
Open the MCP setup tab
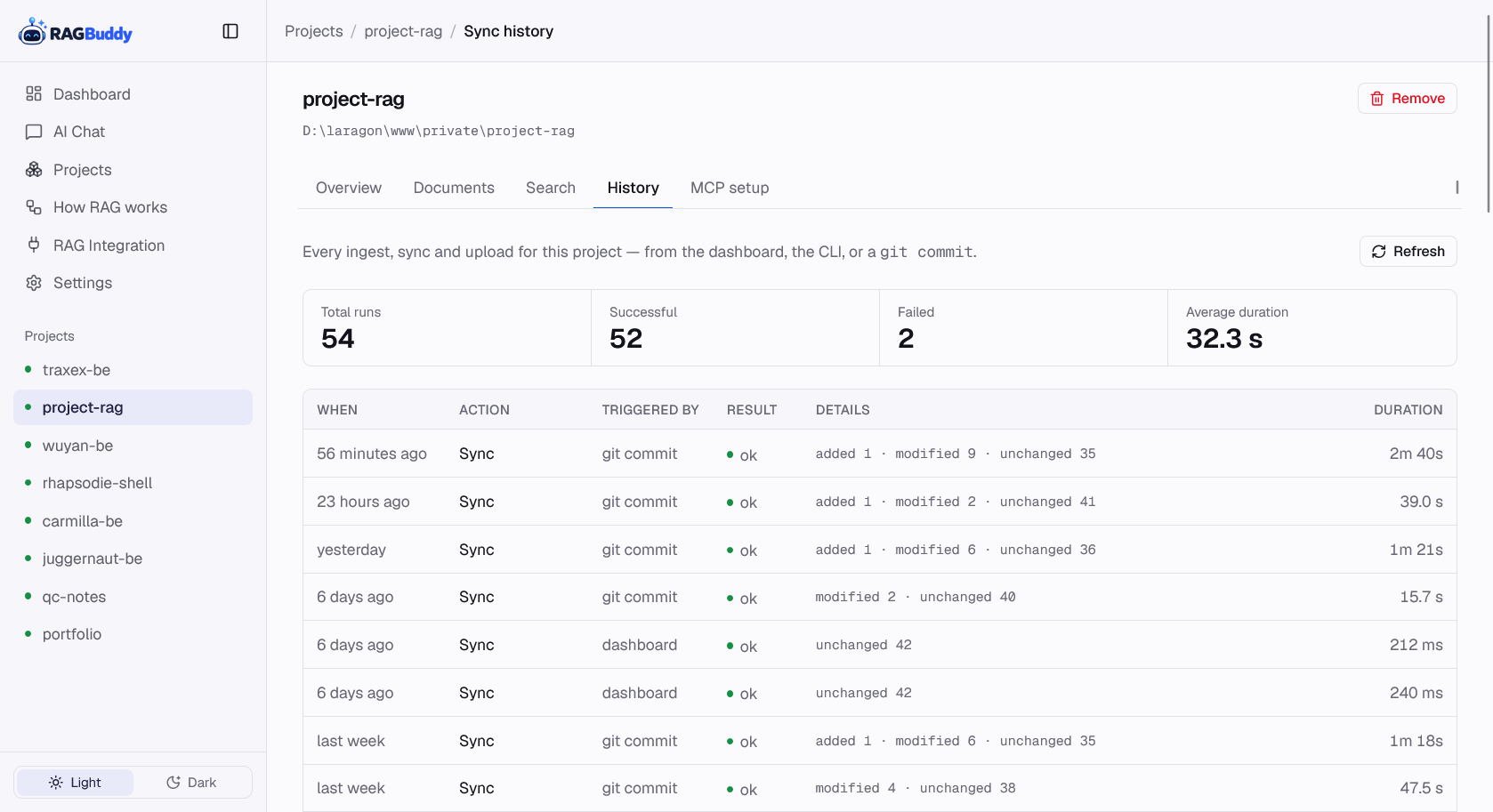pos(730,188)
